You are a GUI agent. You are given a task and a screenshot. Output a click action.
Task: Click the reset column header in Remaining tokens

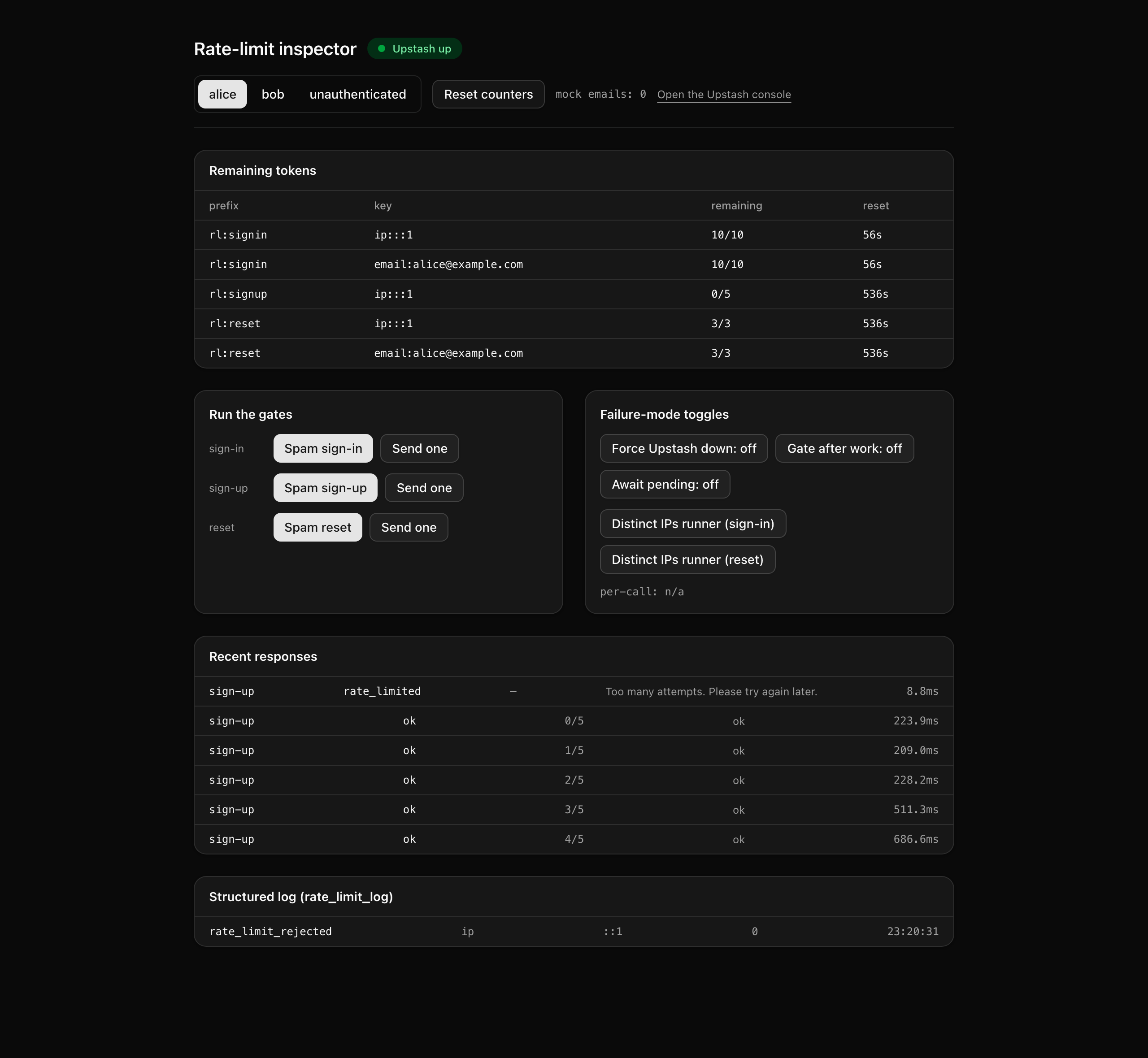pos(875,205)
